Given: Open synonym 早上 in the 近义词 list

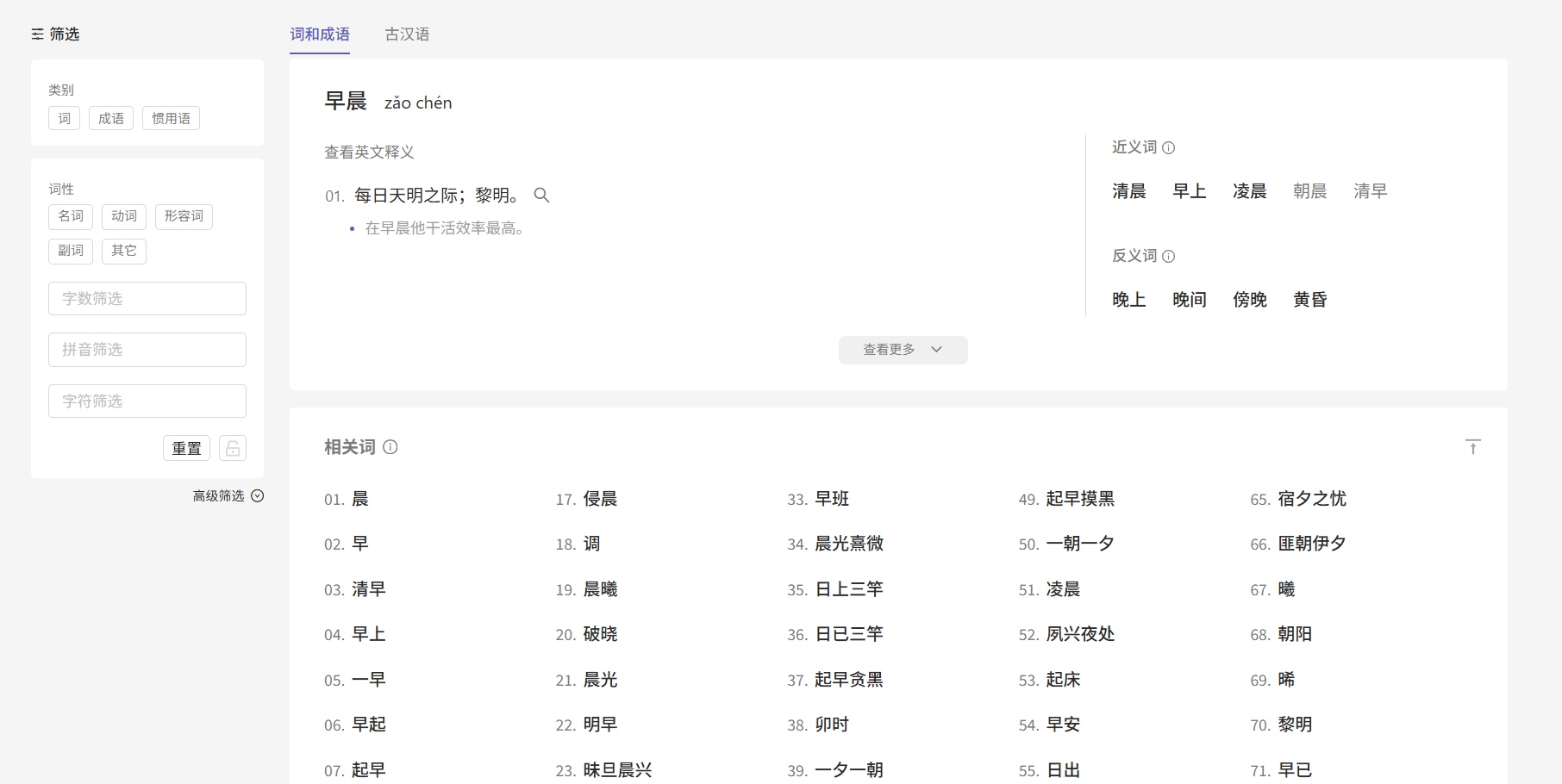Looking at the screenshot, I should [x=1190, y=191].
